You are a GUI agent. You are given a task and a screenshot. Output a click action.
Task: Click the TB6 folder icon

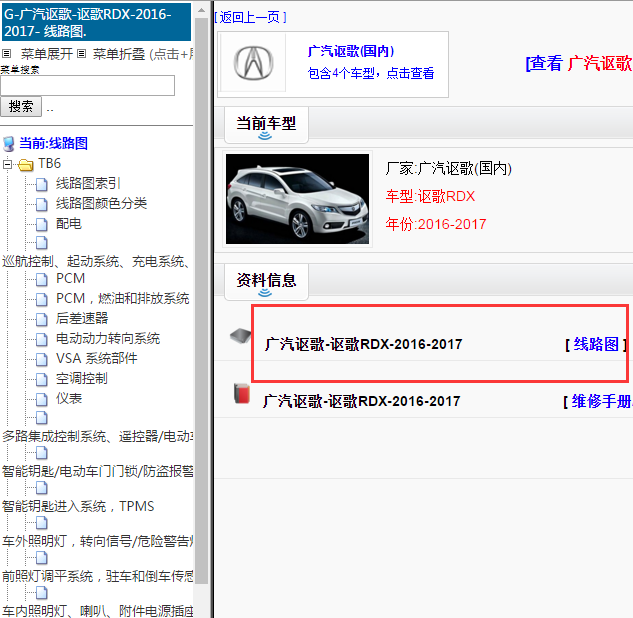25,165
